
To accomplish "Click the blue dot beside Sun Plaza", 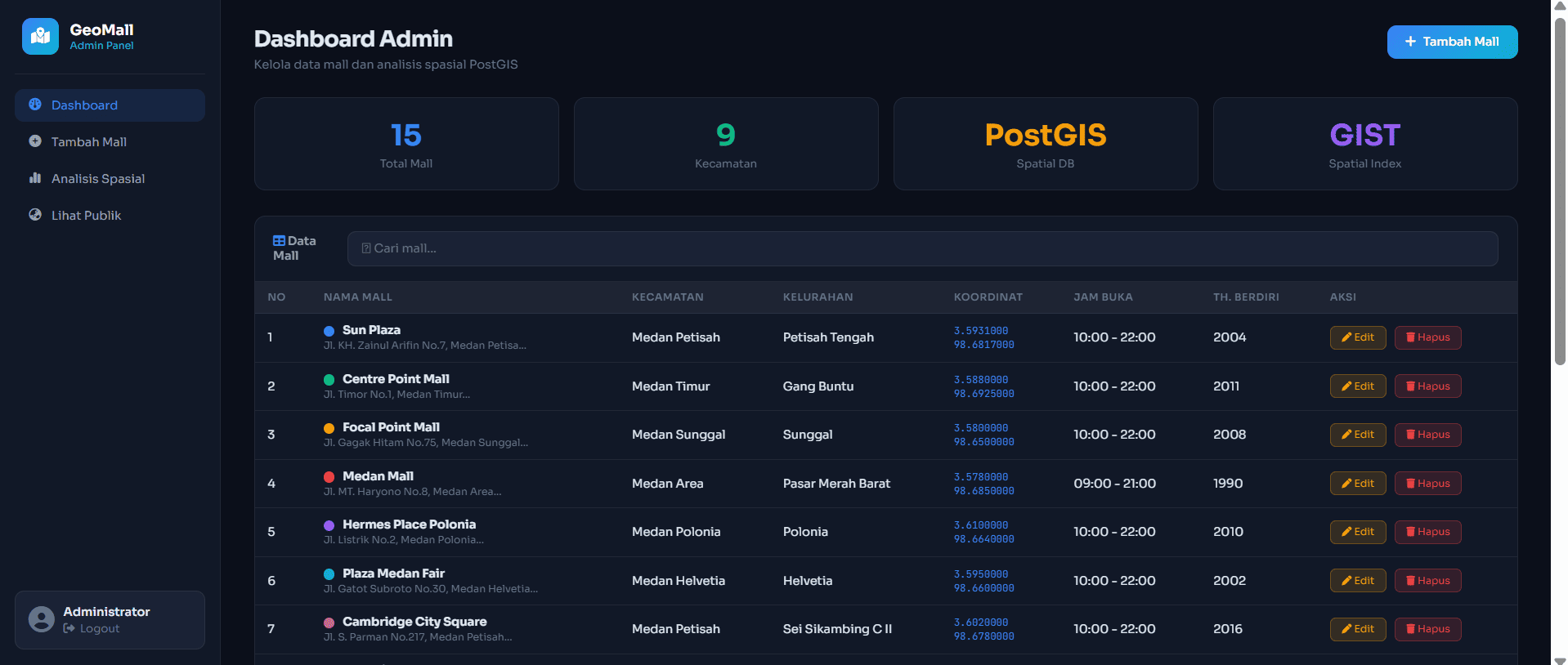I will [x=329, y=331].
